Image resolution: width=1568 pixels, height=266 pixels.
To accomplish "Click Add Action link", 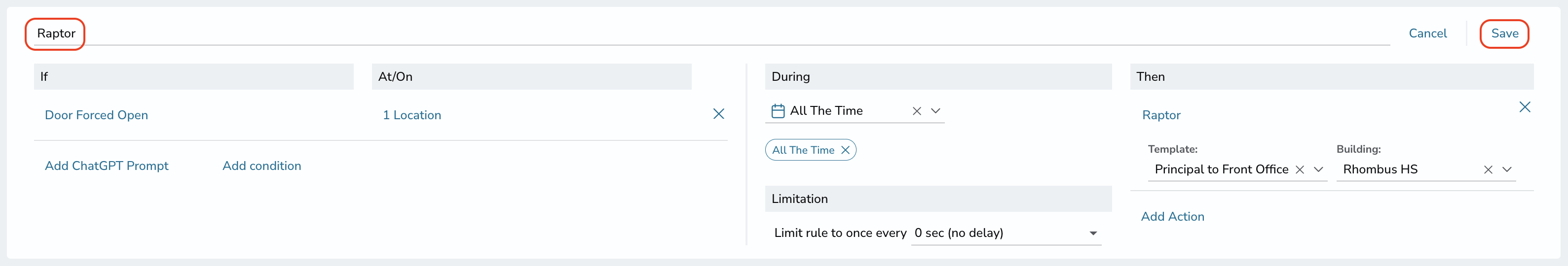I will pyautogui.click(x=1172, y=217).
